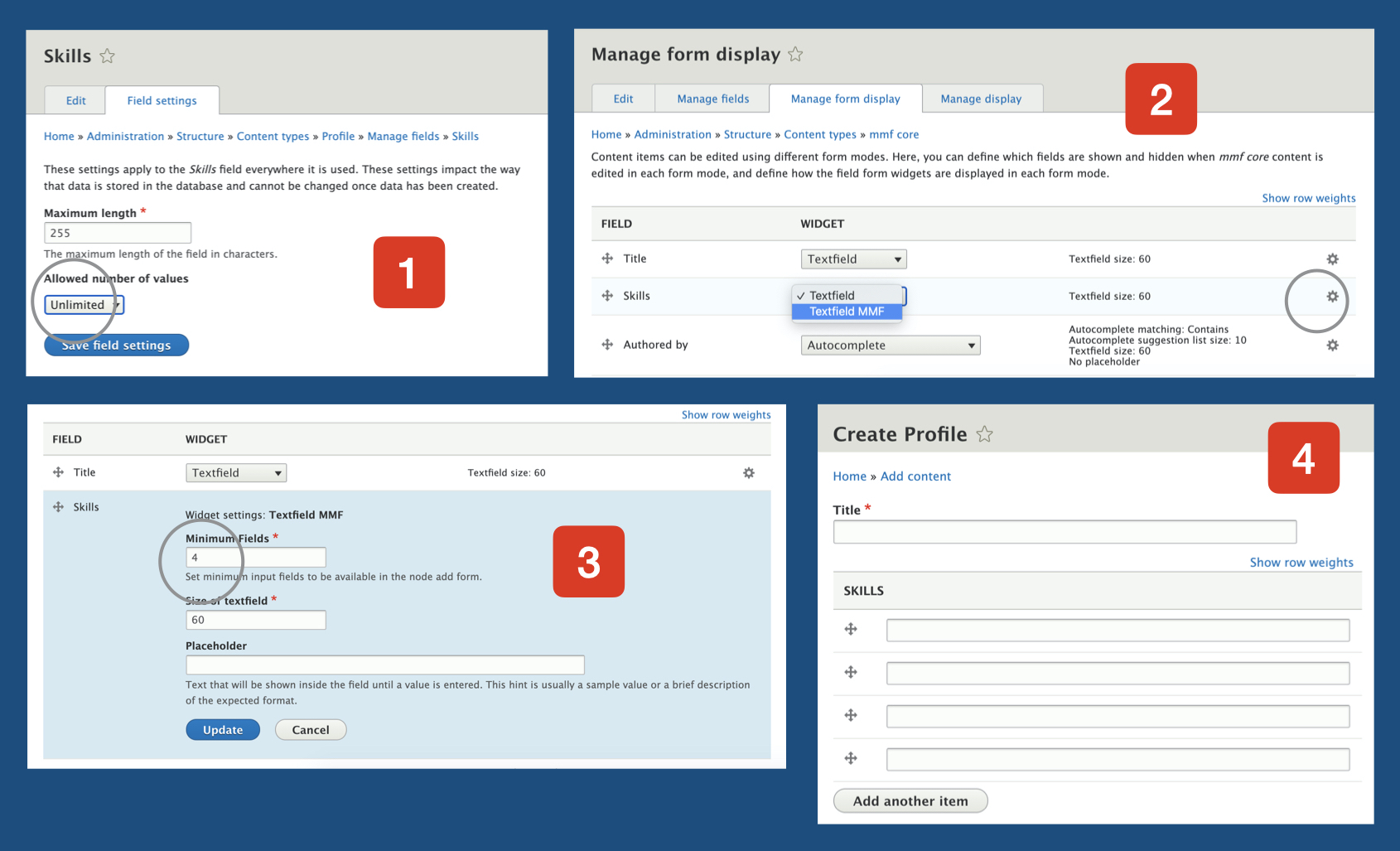1400x851 pixels.
Task: Open the Allowed number of values dropdown
Action: 84,305
